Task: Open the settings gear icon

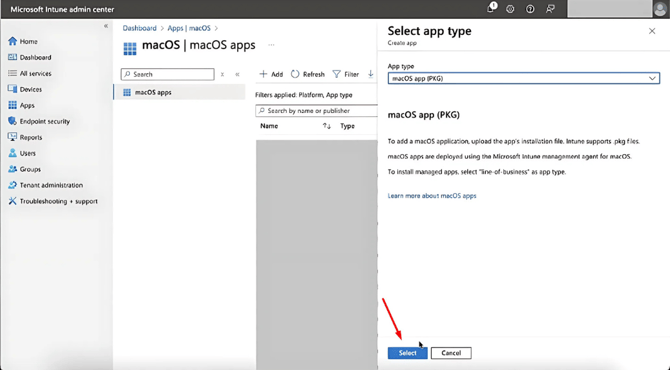Action: pos(510,9)
